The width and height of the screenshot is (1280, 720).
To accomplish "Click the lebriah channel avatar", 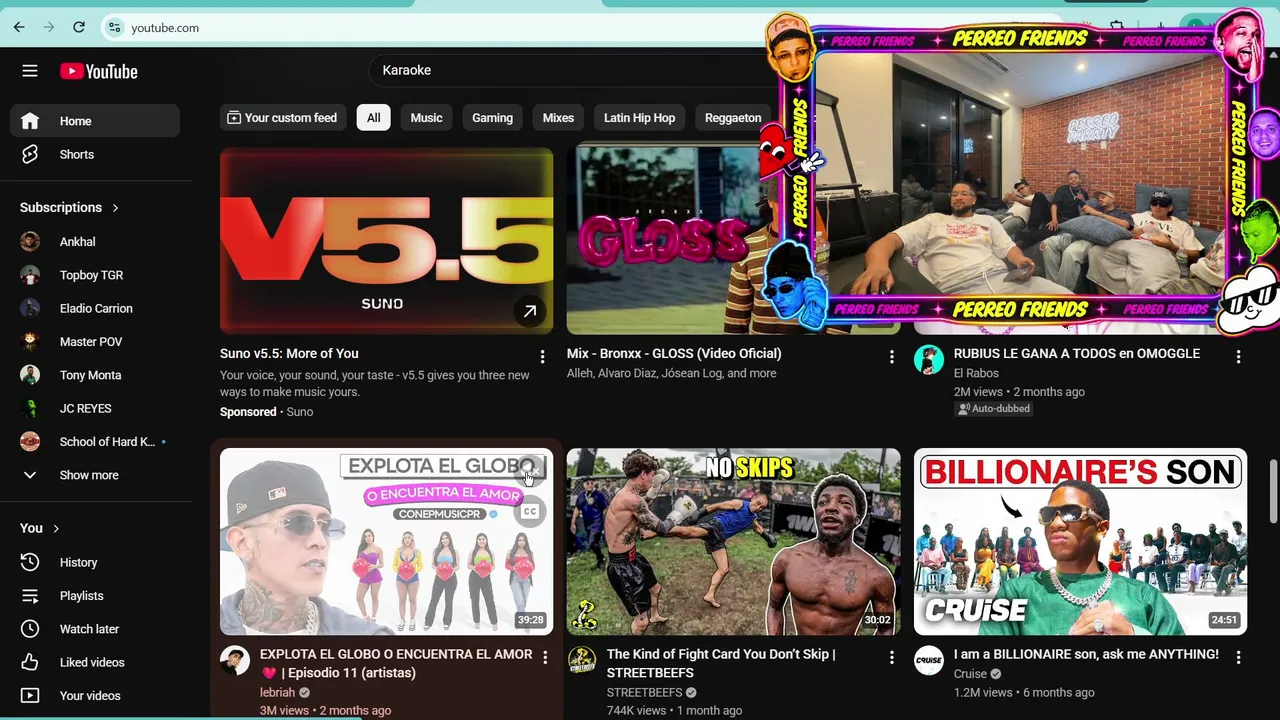I will [x=235, y=661].
